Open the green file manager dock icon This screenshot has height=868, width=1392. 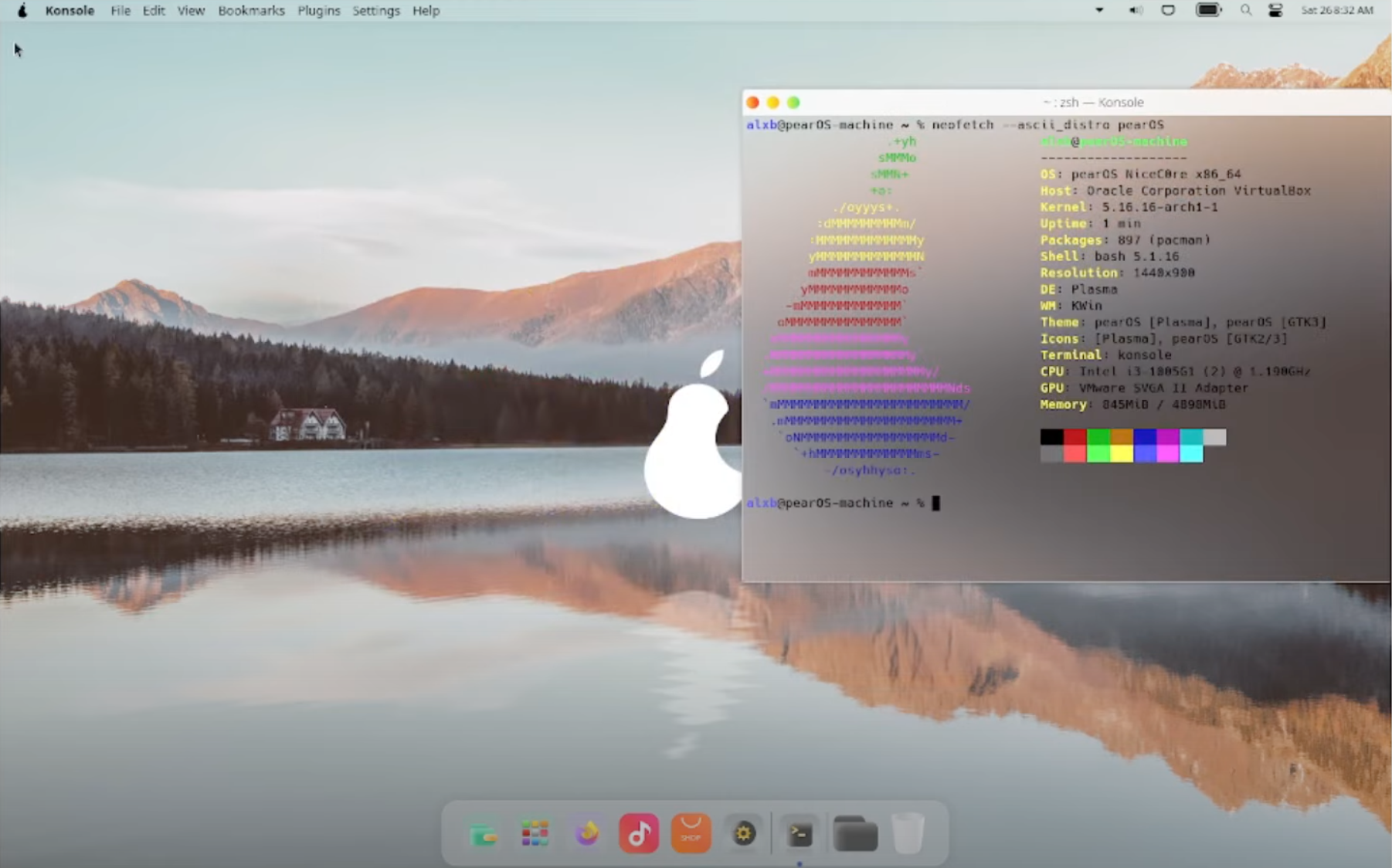coord(484,834)
